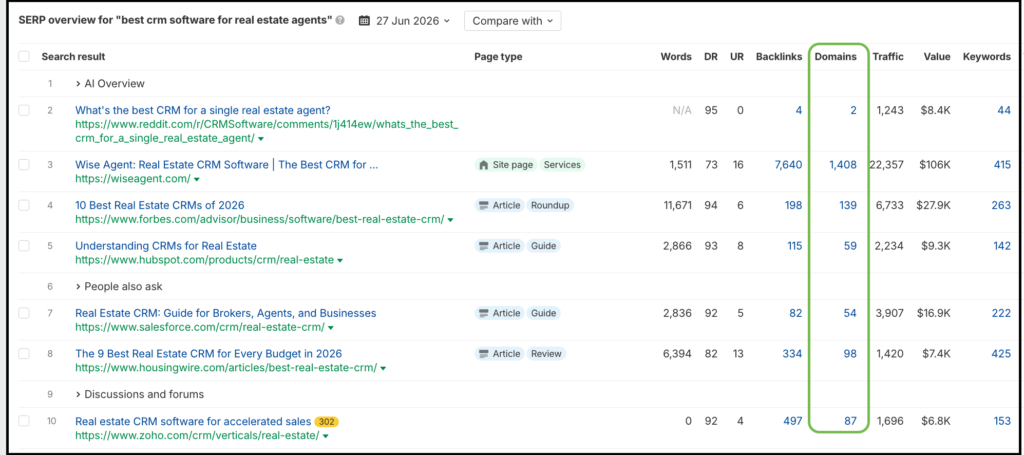Image resolution: width=1024 pixels, height=455 pixels.
Task: Open the dropdown arrow after the HousingWire URL
Action: pos(383,368)
